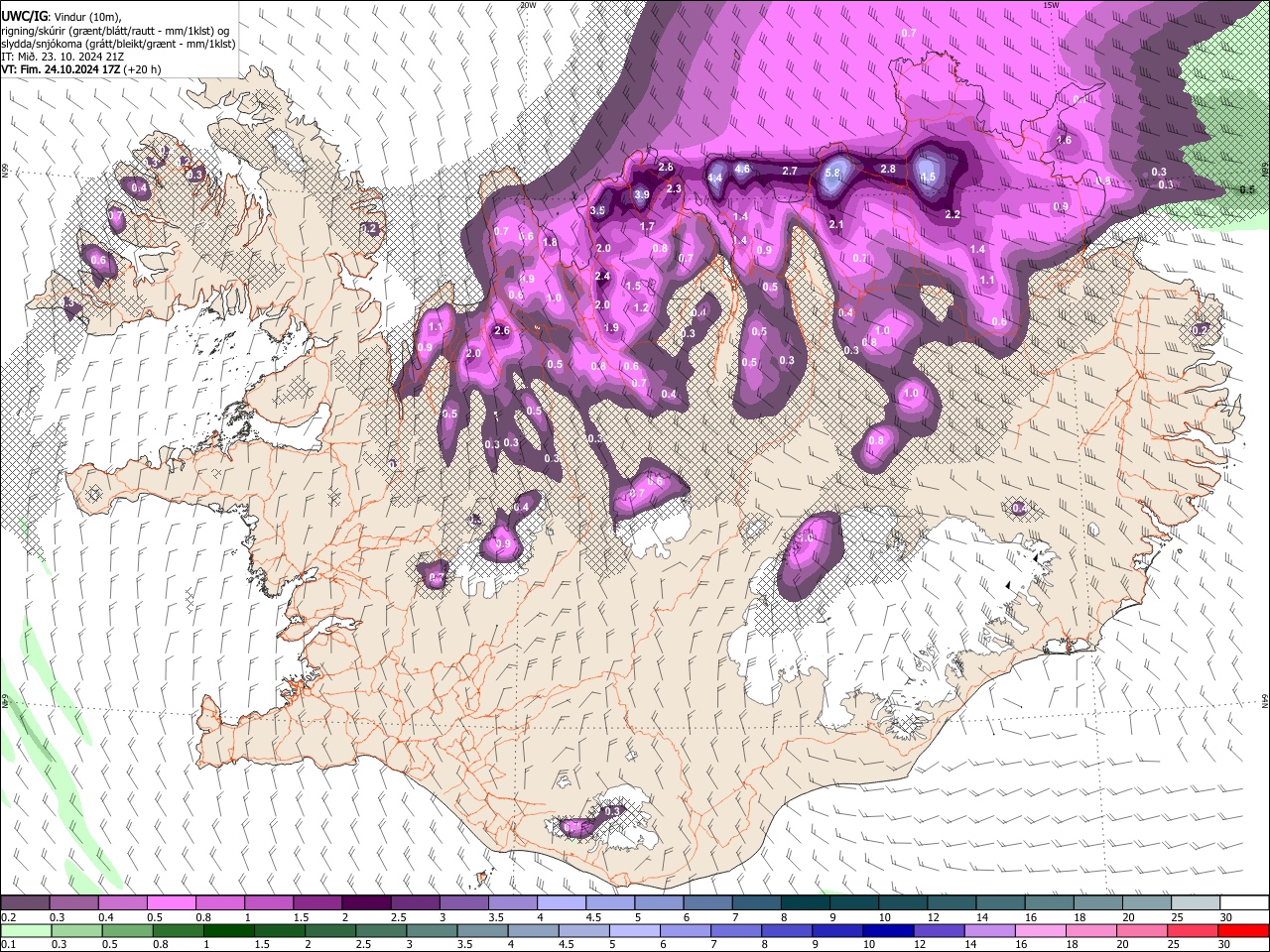Select snow scale swatch between 3 and 3.5
The width and height of the screenshot is (1270, 952).
tap(463, 902)
